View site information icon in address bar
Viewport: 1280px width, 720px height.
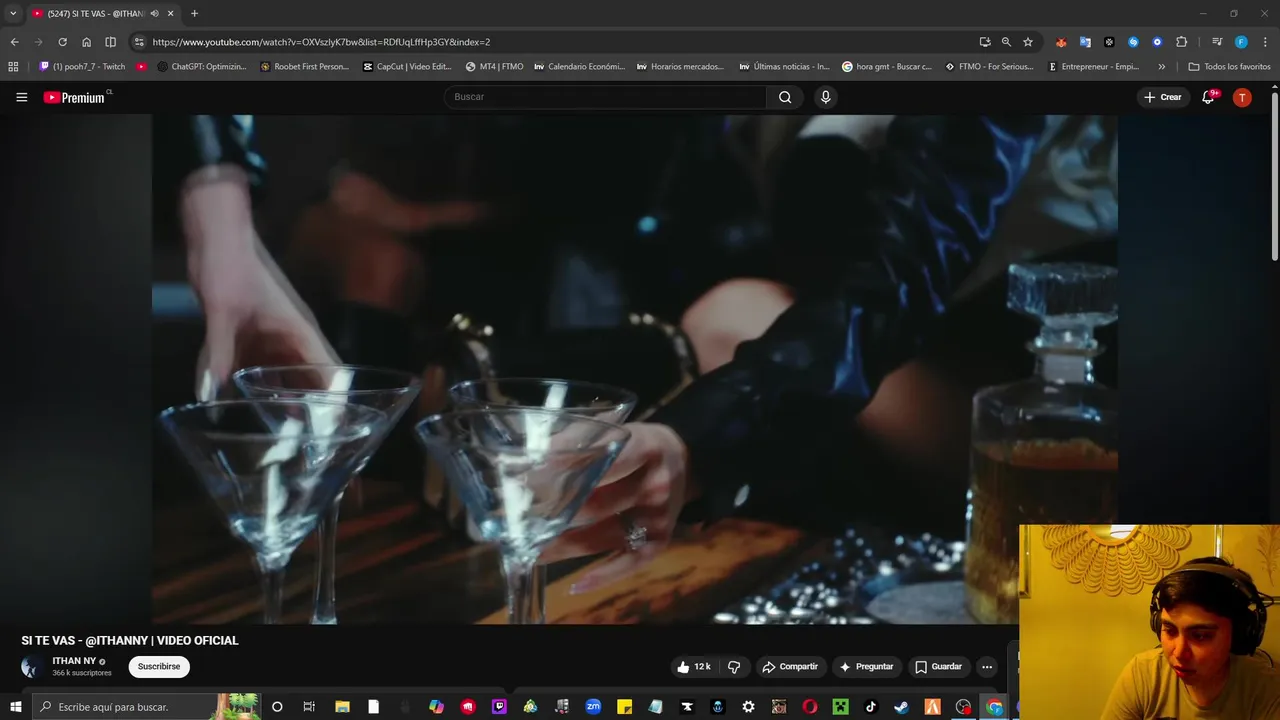click(139, 42)
